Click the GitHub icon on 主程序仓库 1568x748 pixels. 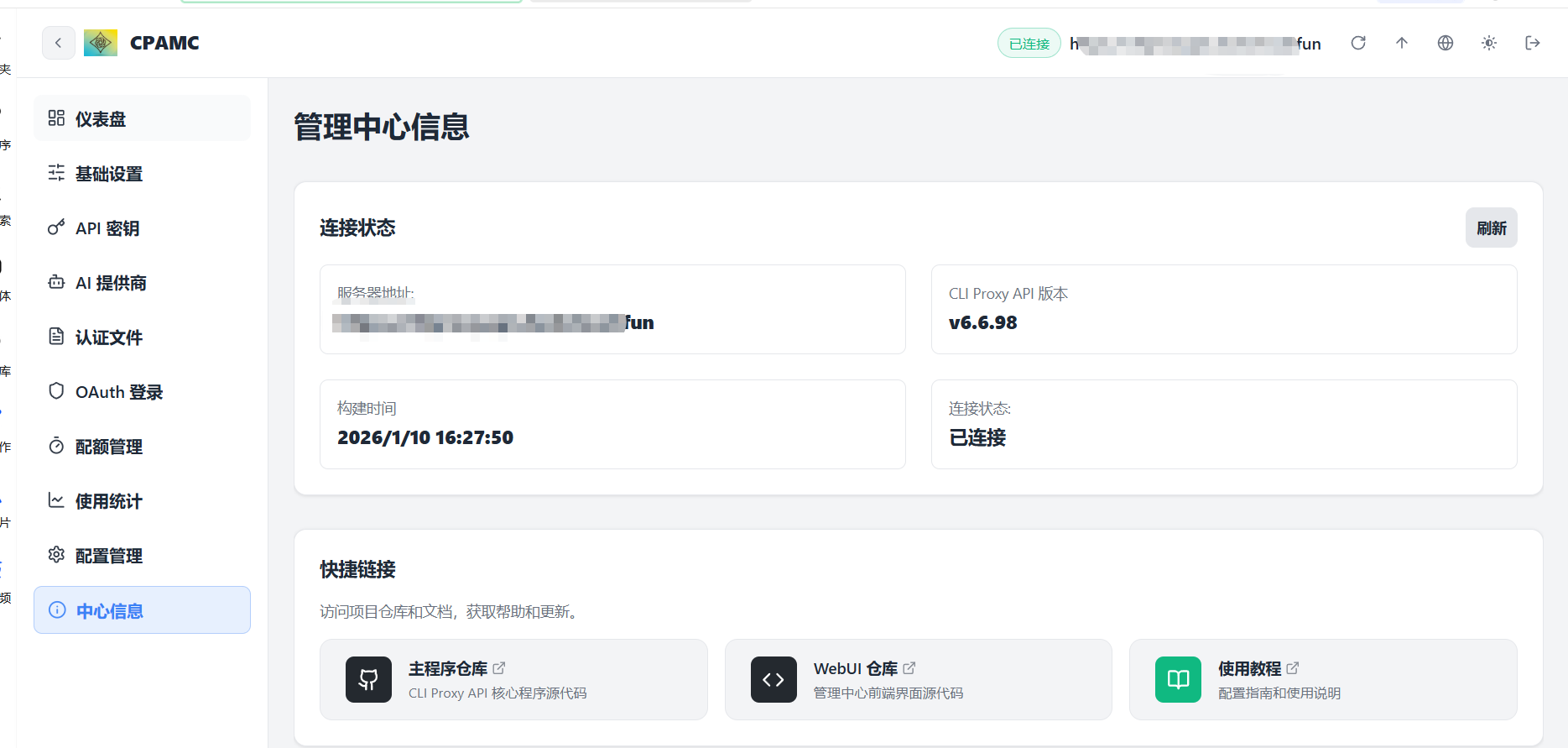point(368,679)
